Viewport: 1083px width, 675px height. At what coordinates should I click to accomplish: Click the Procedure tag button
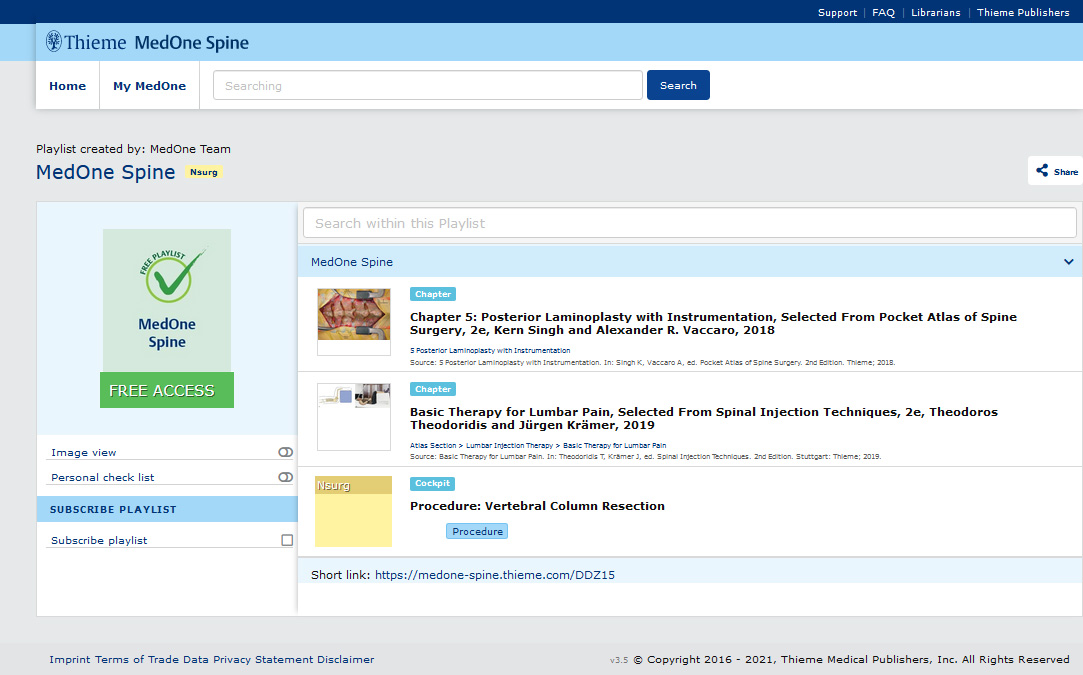(x=477, y=531)
